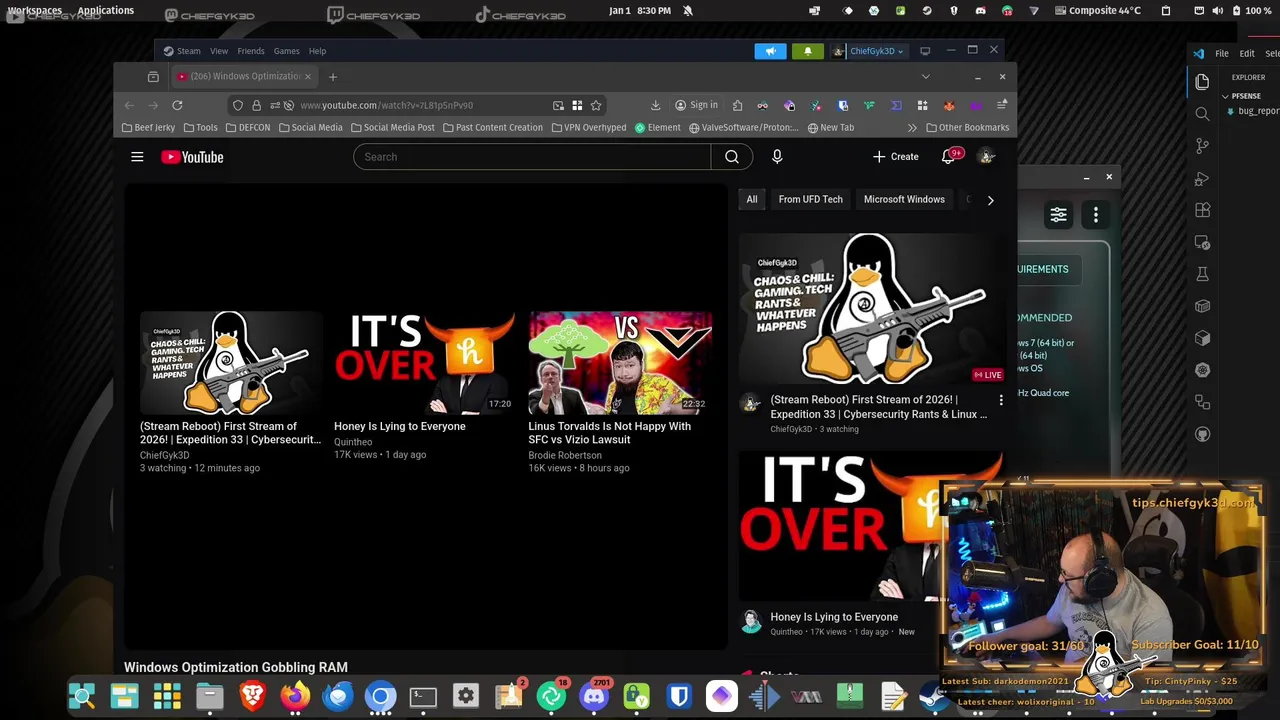Viewport: 1280px width, 720px height.
Task: Click the Element bookmark
Action: pyautogui.click(x=657, y=128)
